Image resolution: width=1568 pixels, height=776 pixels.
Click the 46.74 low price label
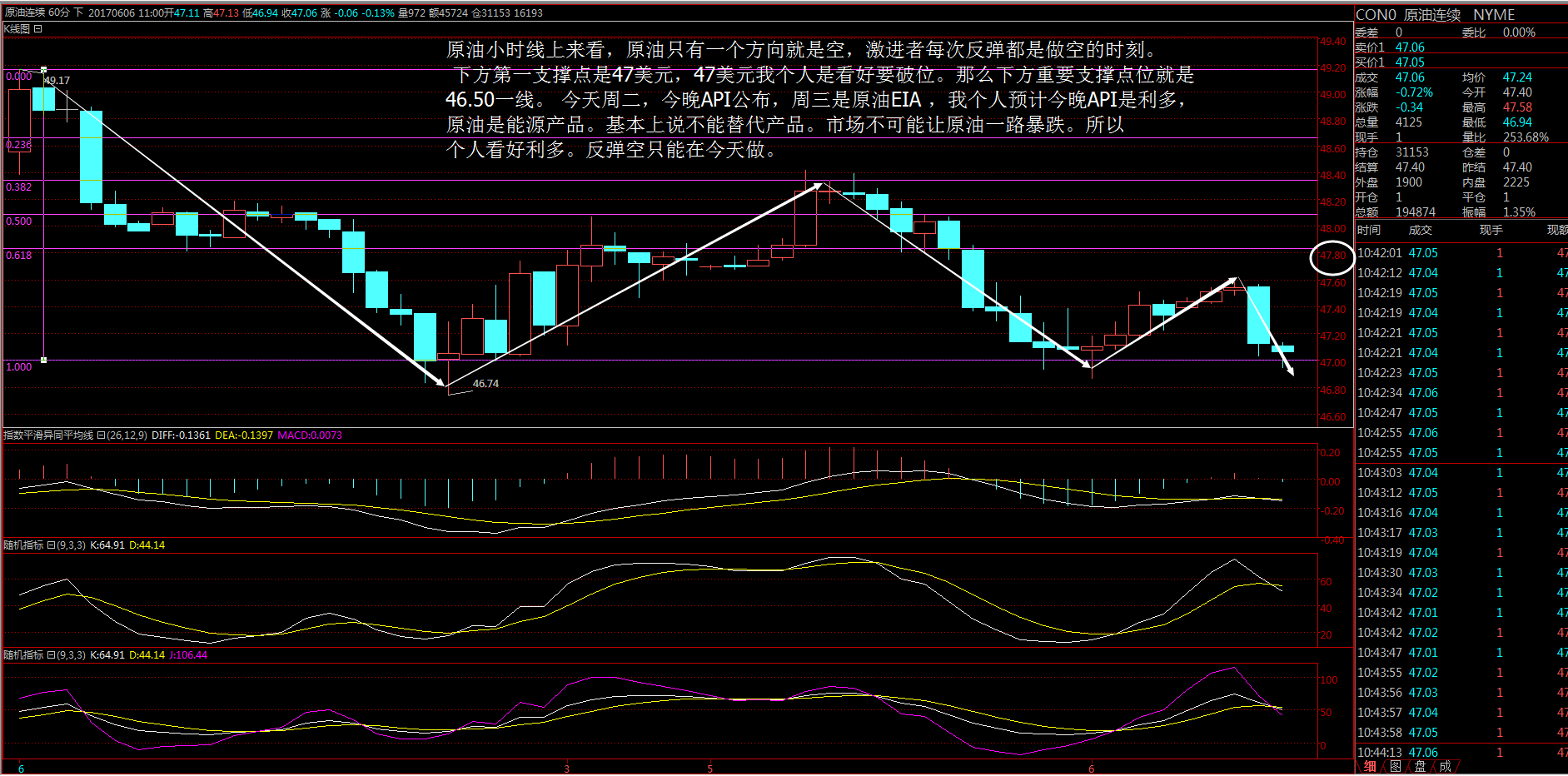pos(485,384)
